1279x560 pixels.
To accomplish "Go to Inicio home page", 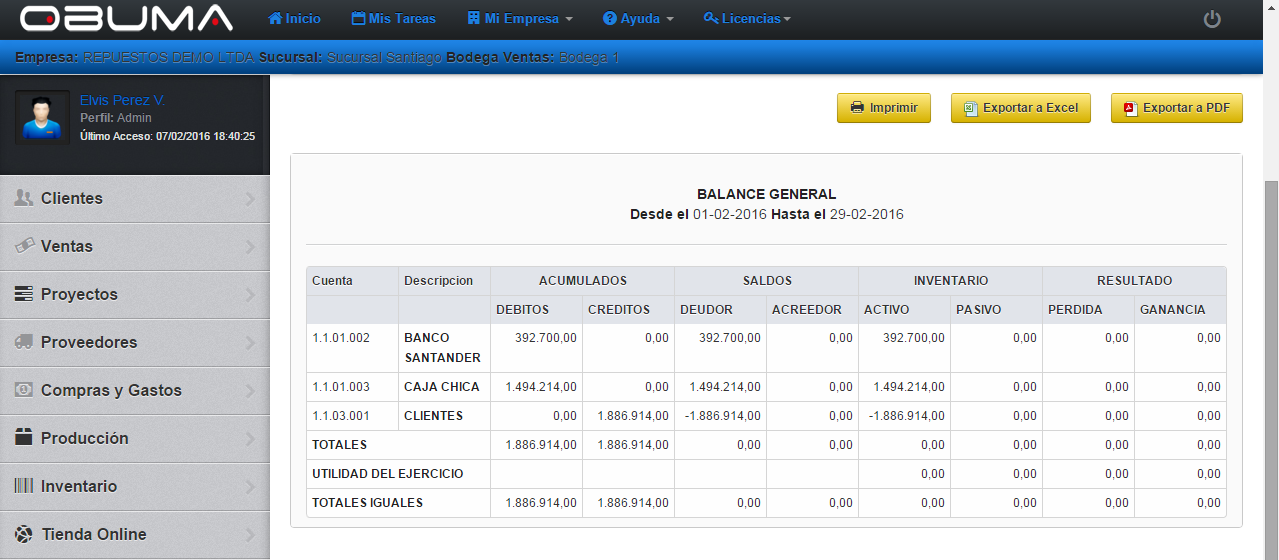I will (295, 19).
